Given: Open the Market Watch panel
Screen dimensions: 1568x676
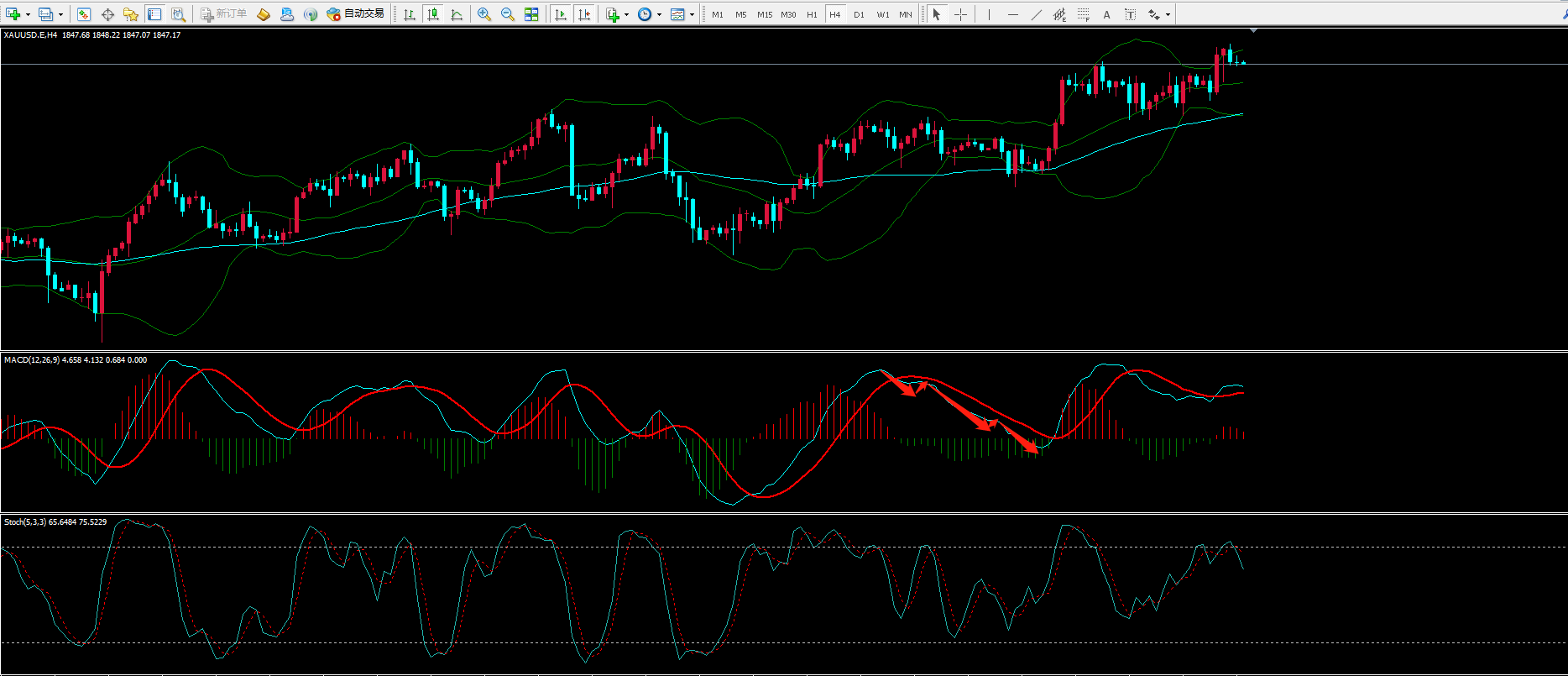Looking at the screenshot, I should coord(83,14).
